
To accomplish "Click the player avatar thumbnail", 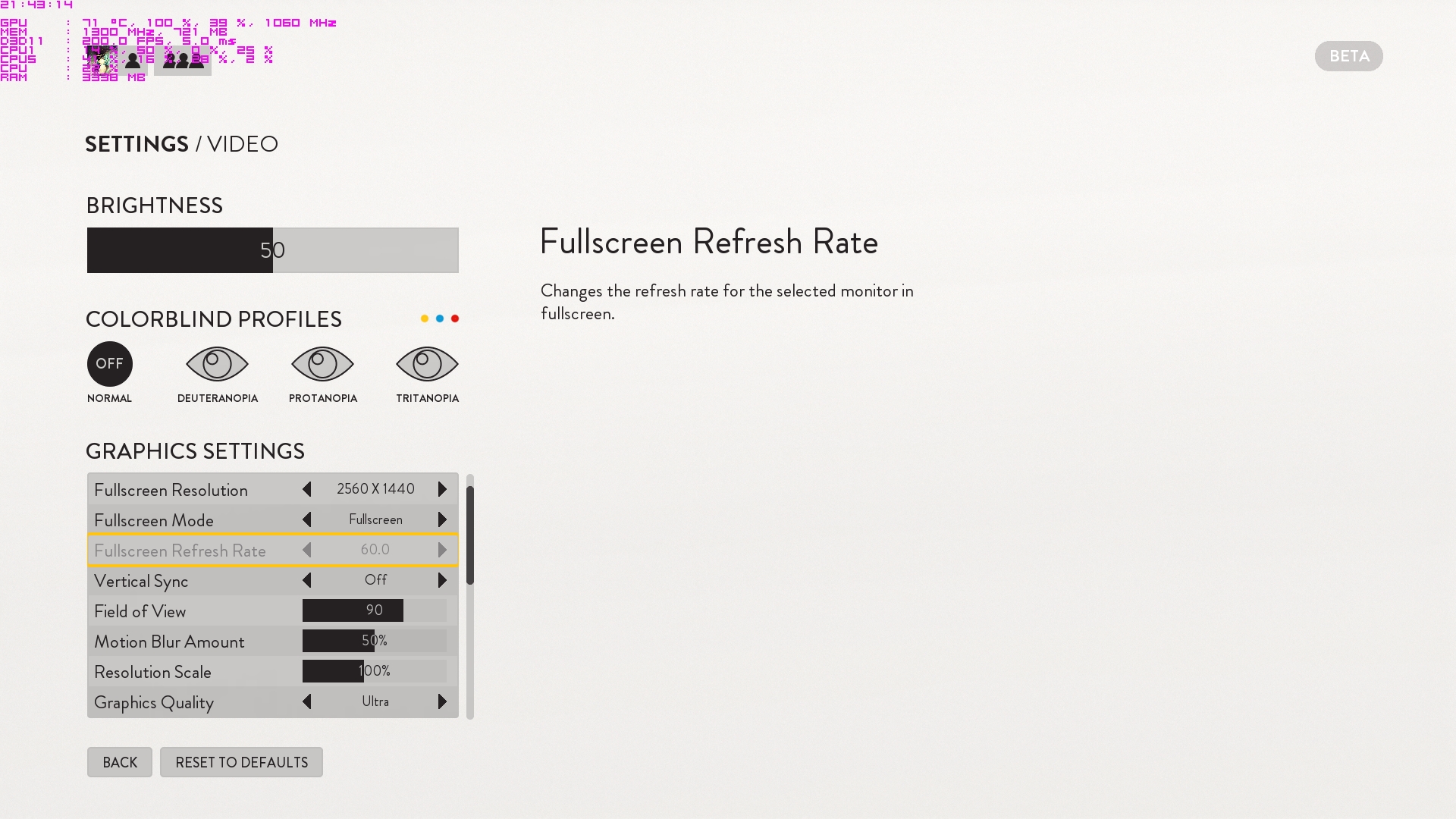I will pos(101,61).
